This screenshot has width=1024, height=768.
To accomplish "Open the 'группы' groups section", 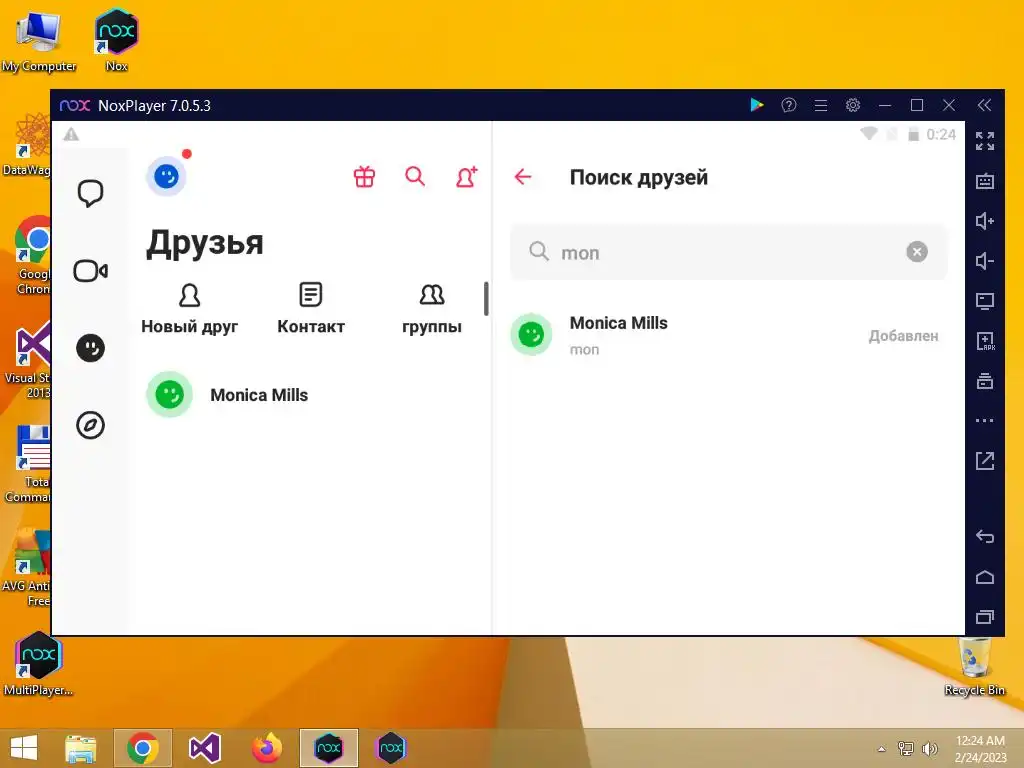I will pyautogui.click(x=432, y=309).
